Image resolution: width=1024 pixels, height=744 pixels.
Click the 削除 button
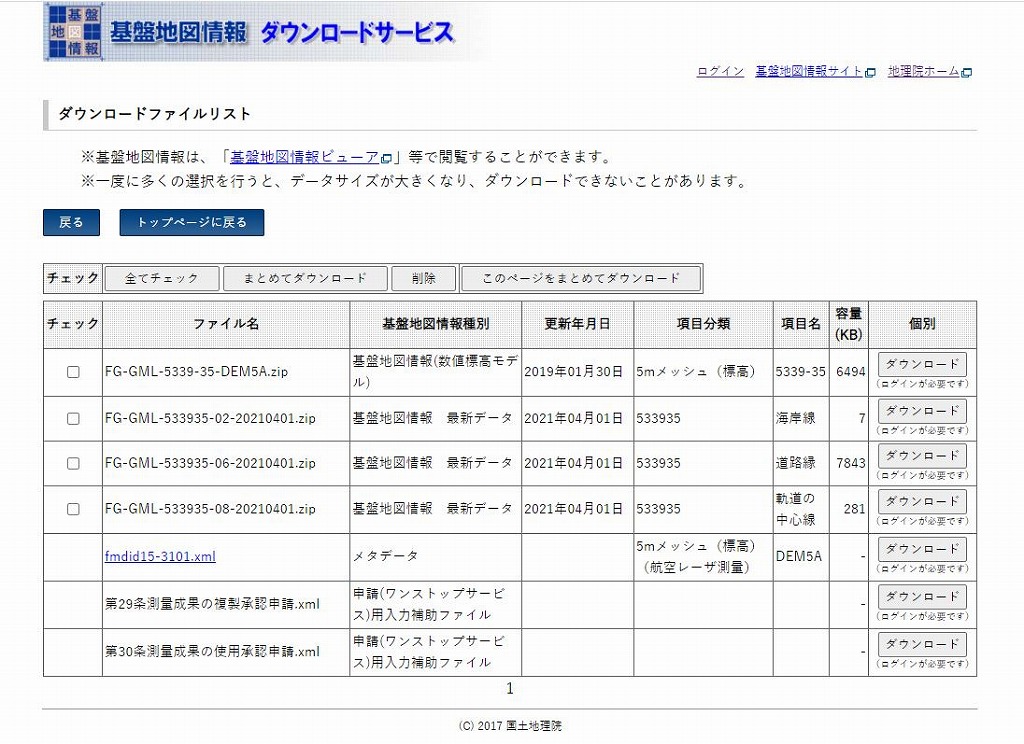[x=423, y=278]
